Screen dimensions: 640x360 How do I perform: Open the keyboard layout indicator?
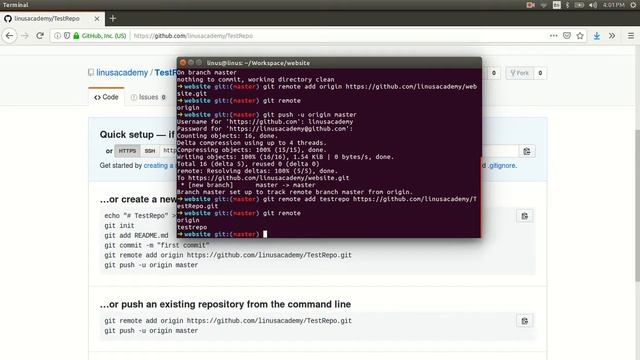click(x=556, y=5)
